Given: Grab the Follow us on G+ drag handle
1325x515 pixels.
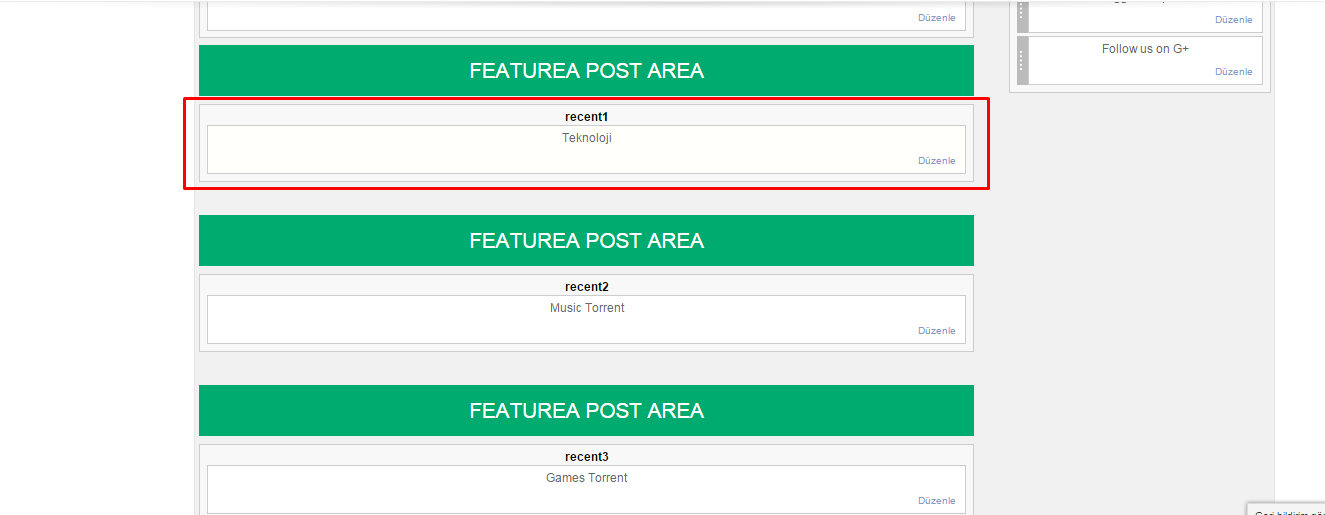Looking at the screenshot, I should click(x=1022, y=61).
